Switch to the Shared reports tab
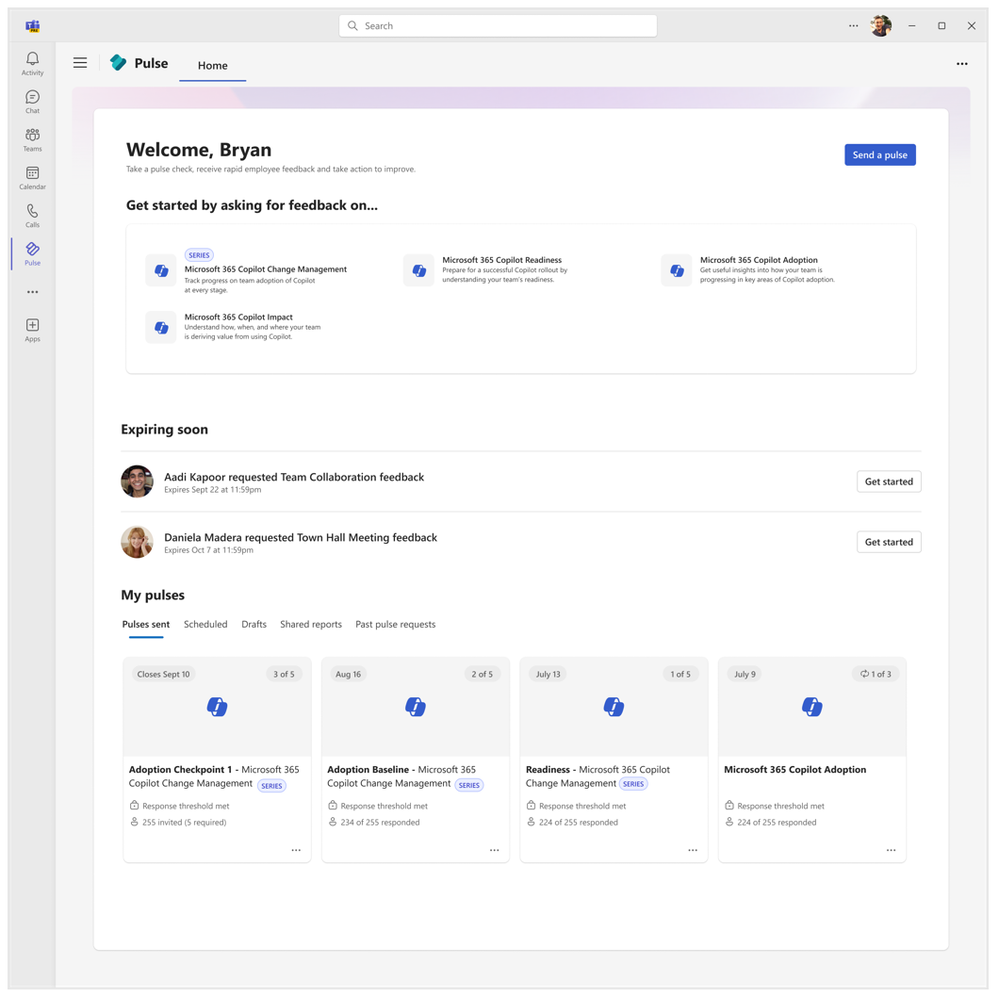This screenshot has height=995, width=999. [x=311, y=624]
